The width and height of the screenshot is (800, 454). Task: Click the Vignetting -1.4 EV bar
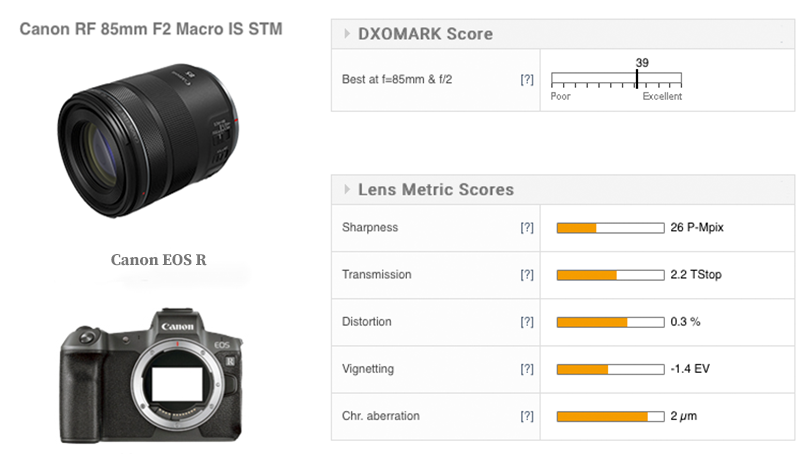(611, 369)
